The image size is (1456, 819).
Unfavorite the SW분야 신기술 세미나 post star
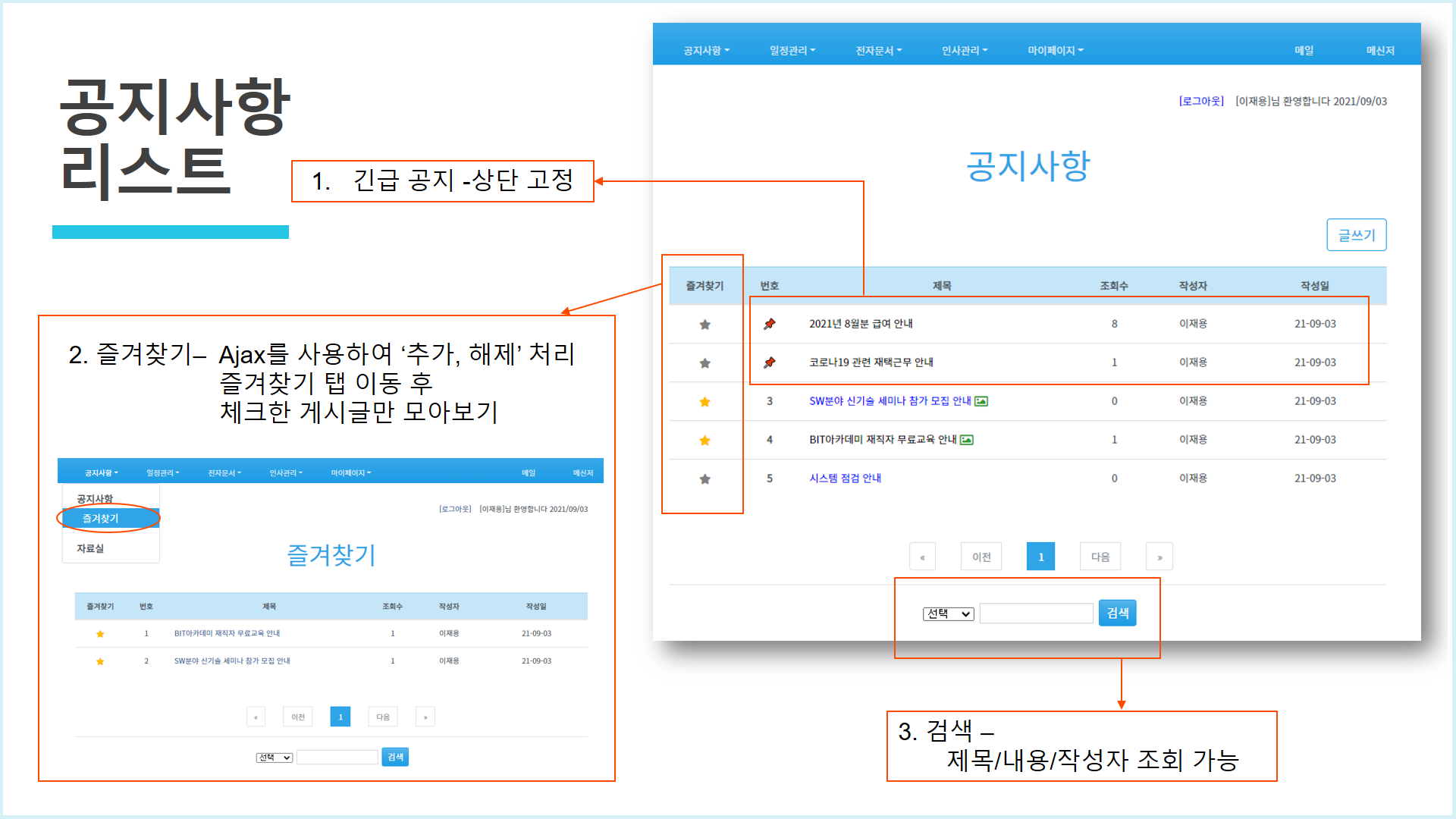point(704,402)
